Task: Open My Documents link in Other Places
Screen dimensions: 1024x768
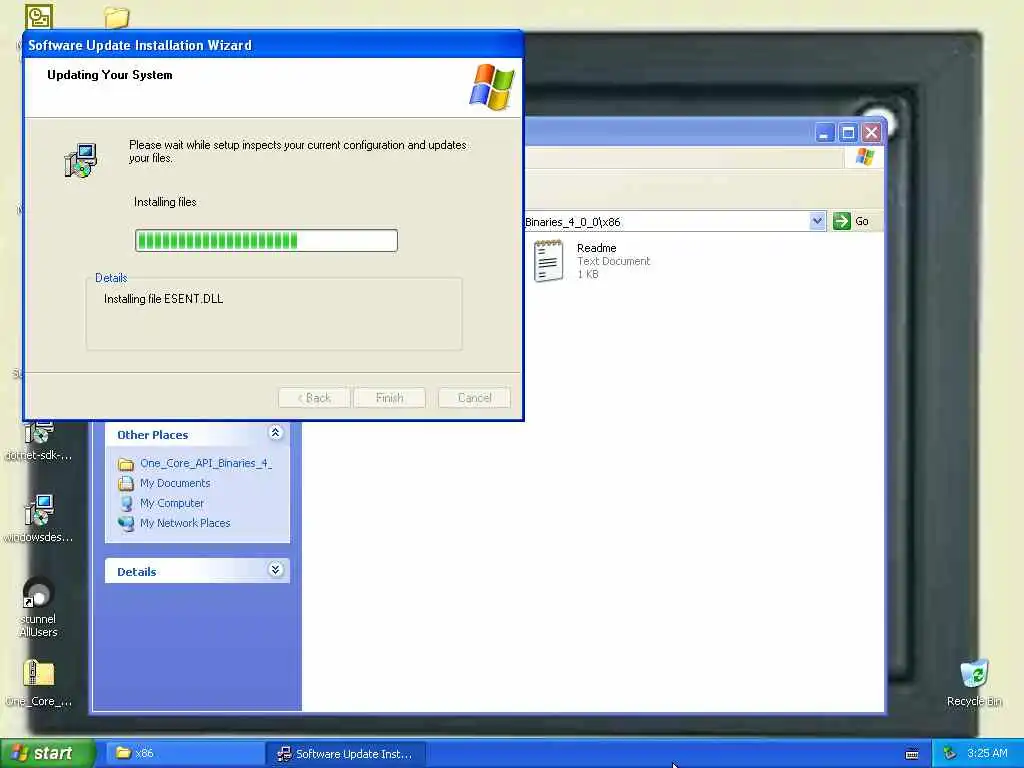Action: 175,483
